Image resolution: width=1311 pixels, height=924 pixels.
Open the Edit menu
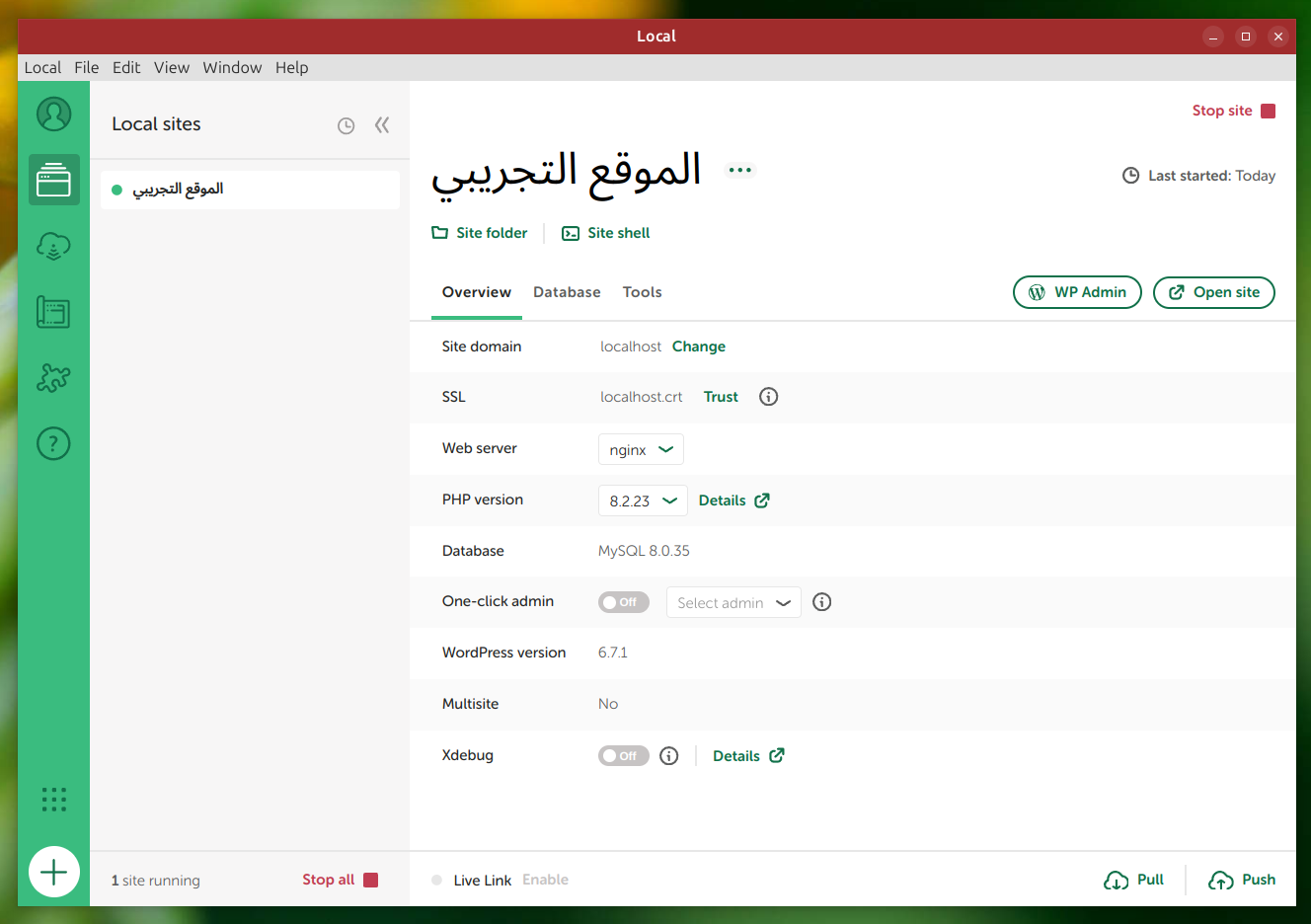[126, 67]
